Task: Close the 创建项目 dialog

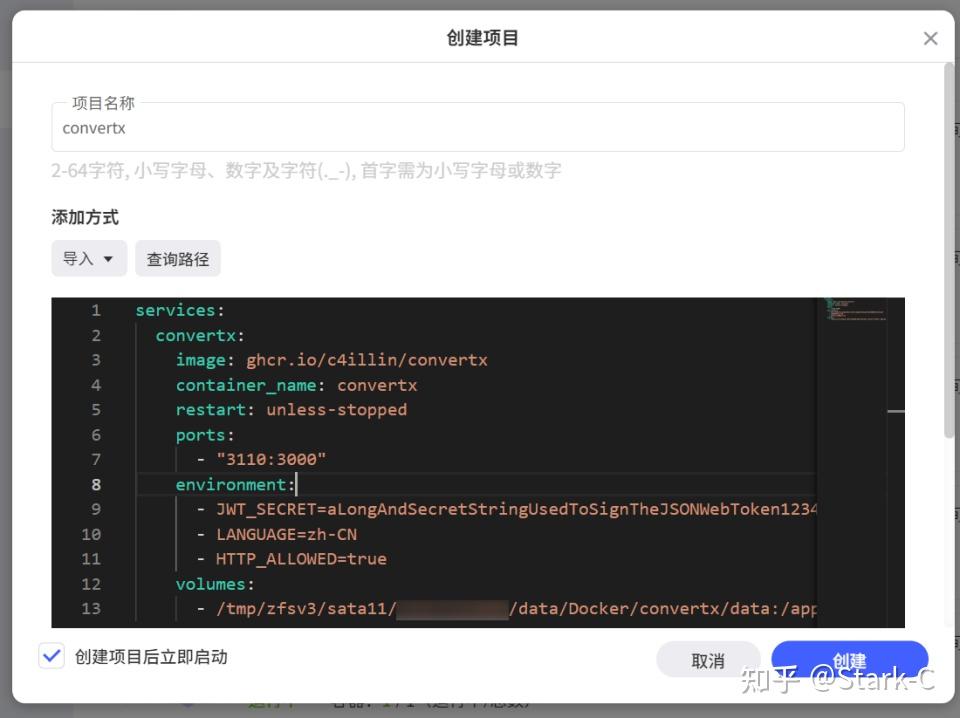Action: click(x=930, y=37)
